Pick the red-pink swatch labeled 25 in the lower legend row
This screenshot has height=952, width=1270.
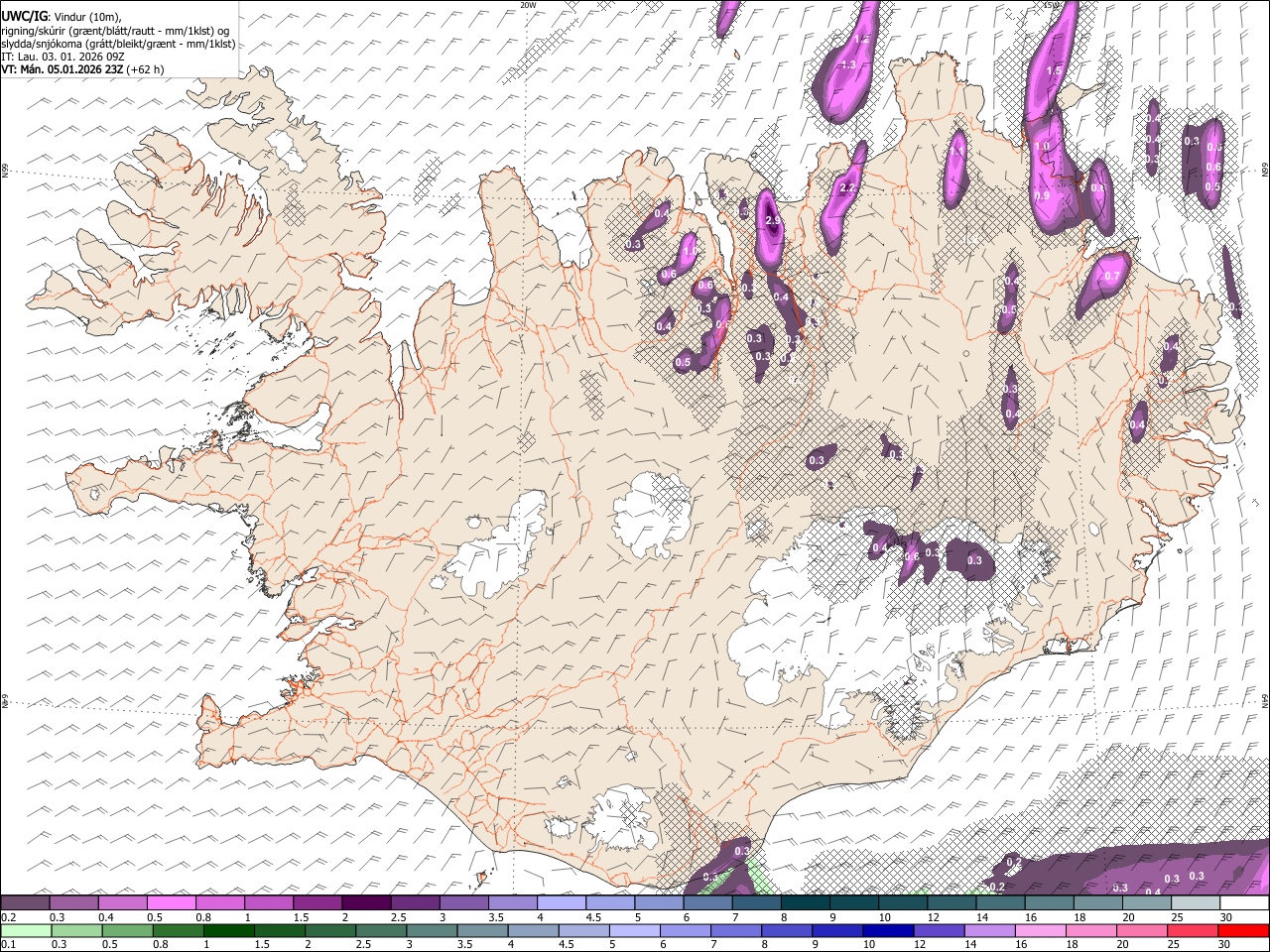[x=1193, y=930]
